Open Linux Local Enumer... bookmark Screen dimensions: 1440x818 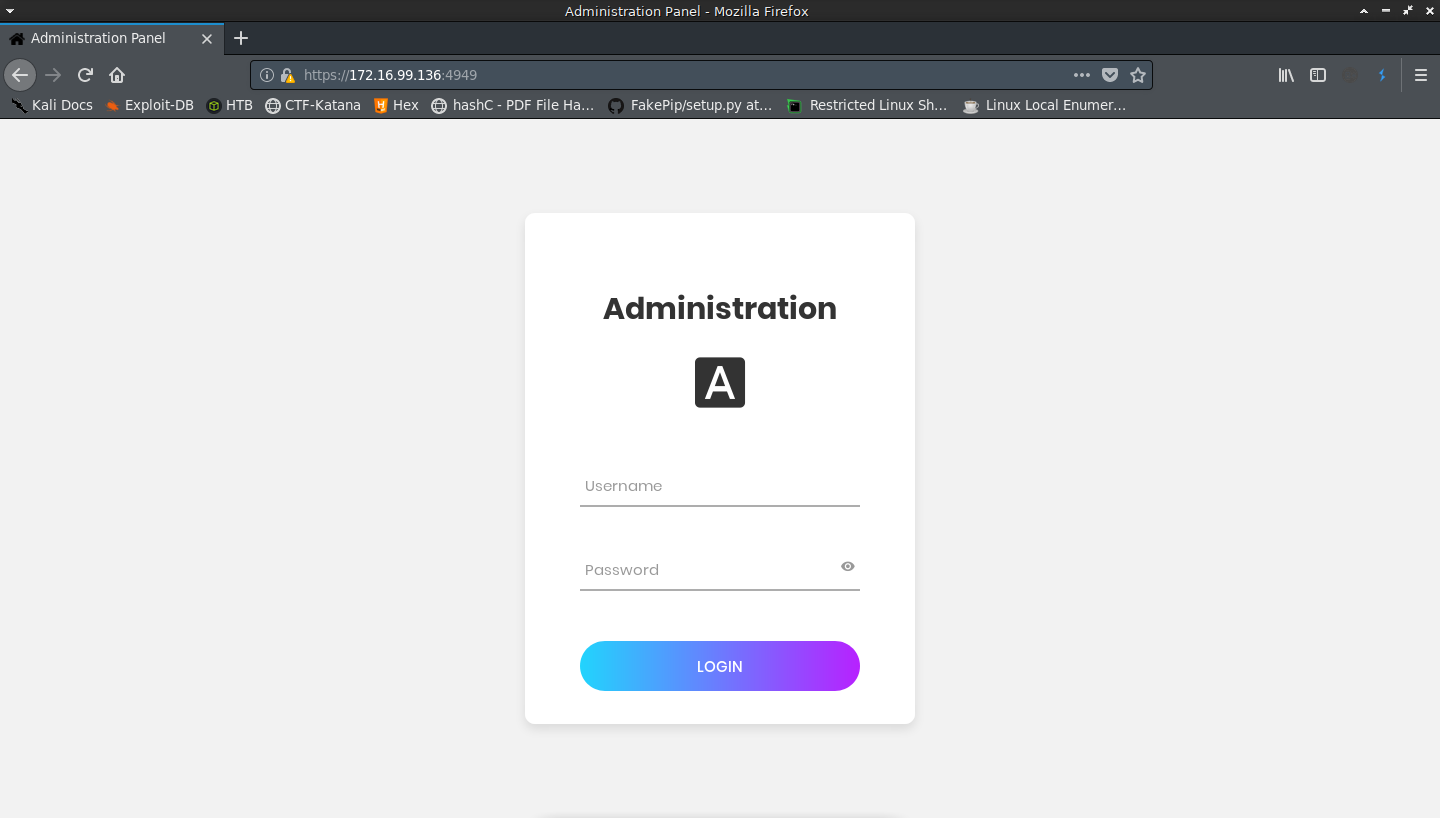(x=1044, y=105)
